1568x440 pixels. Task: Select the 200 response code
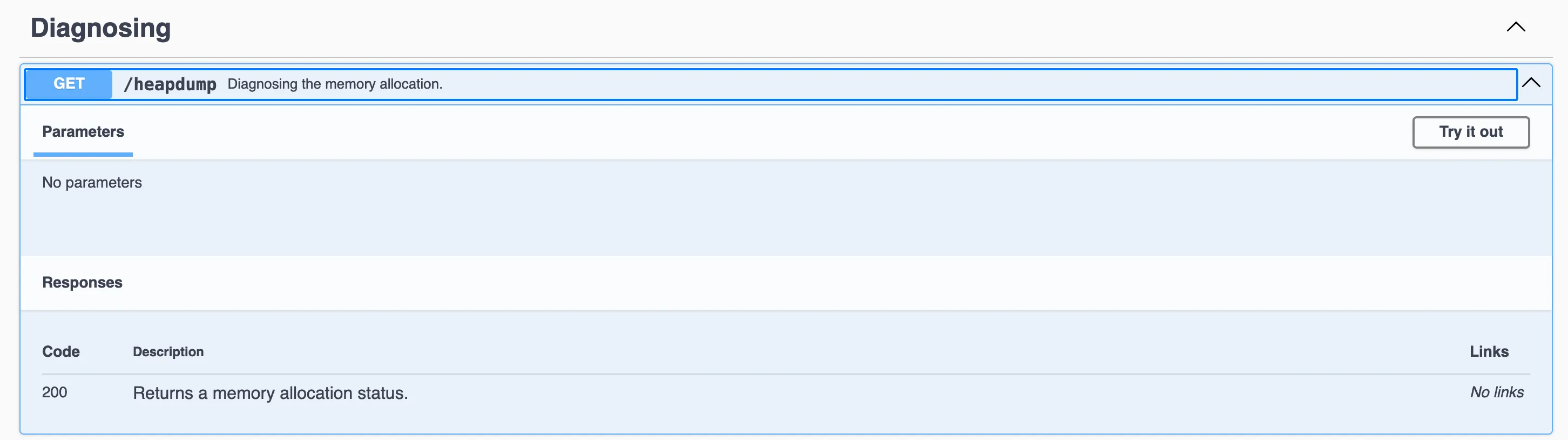point(54,392)
